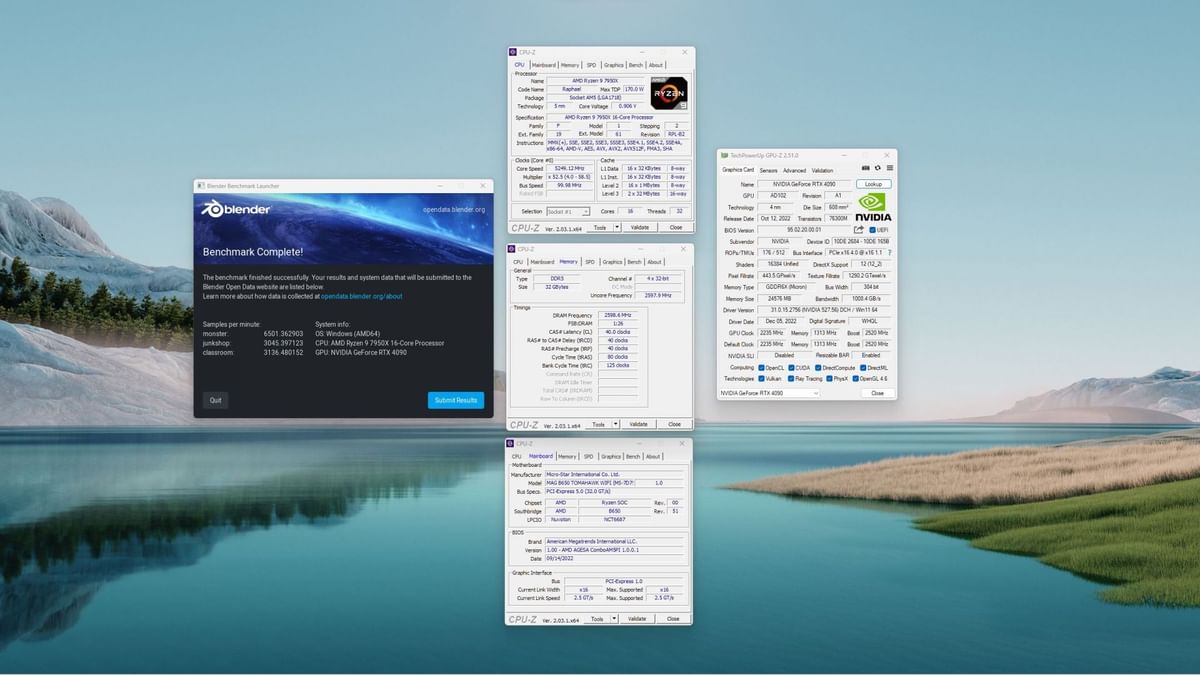1200x675 pixels.
Task: Click the Bus Interface question mark icon
Action: [x=889, y=253]
